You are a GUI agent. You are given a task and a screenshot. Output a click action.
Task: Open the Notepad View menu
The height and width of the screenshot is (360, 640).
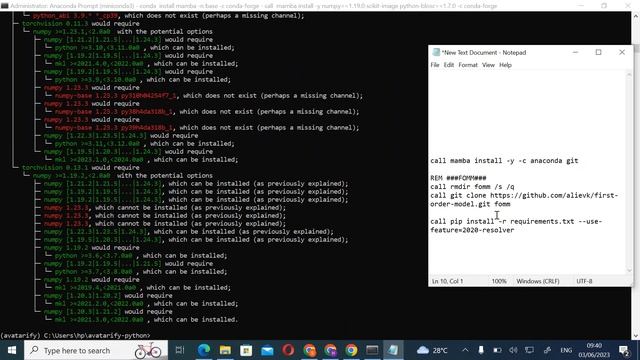[x=488, y=65]
